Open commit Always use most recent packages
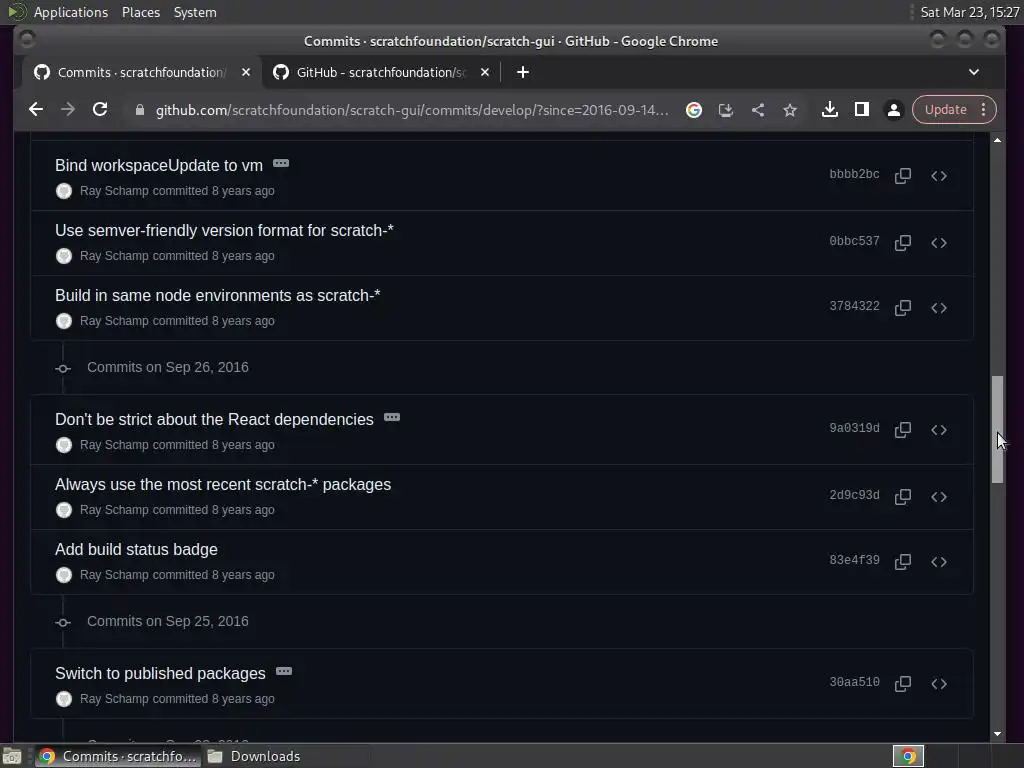This screenshot has height=768, width=1024. 223,485
